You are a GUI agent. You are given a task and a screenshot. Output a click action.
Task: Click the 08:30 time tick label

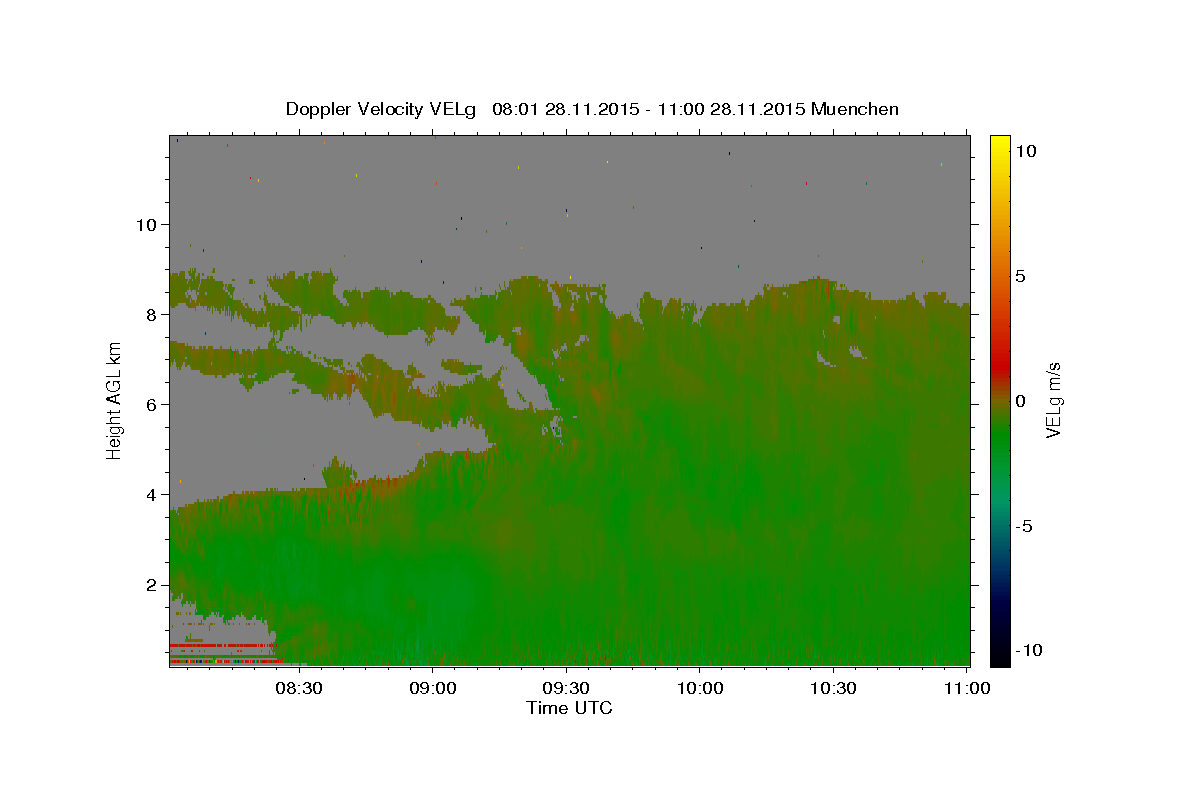click(300, 688)
